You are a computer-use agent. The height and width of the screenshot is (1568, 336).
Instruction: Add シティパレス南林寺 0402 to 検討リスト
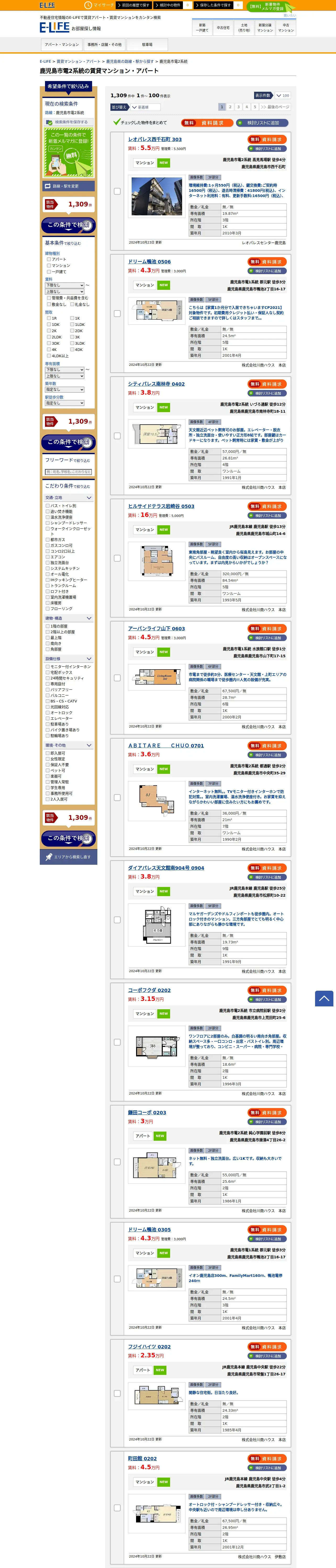pyautogui.click(x=267, y=393)
